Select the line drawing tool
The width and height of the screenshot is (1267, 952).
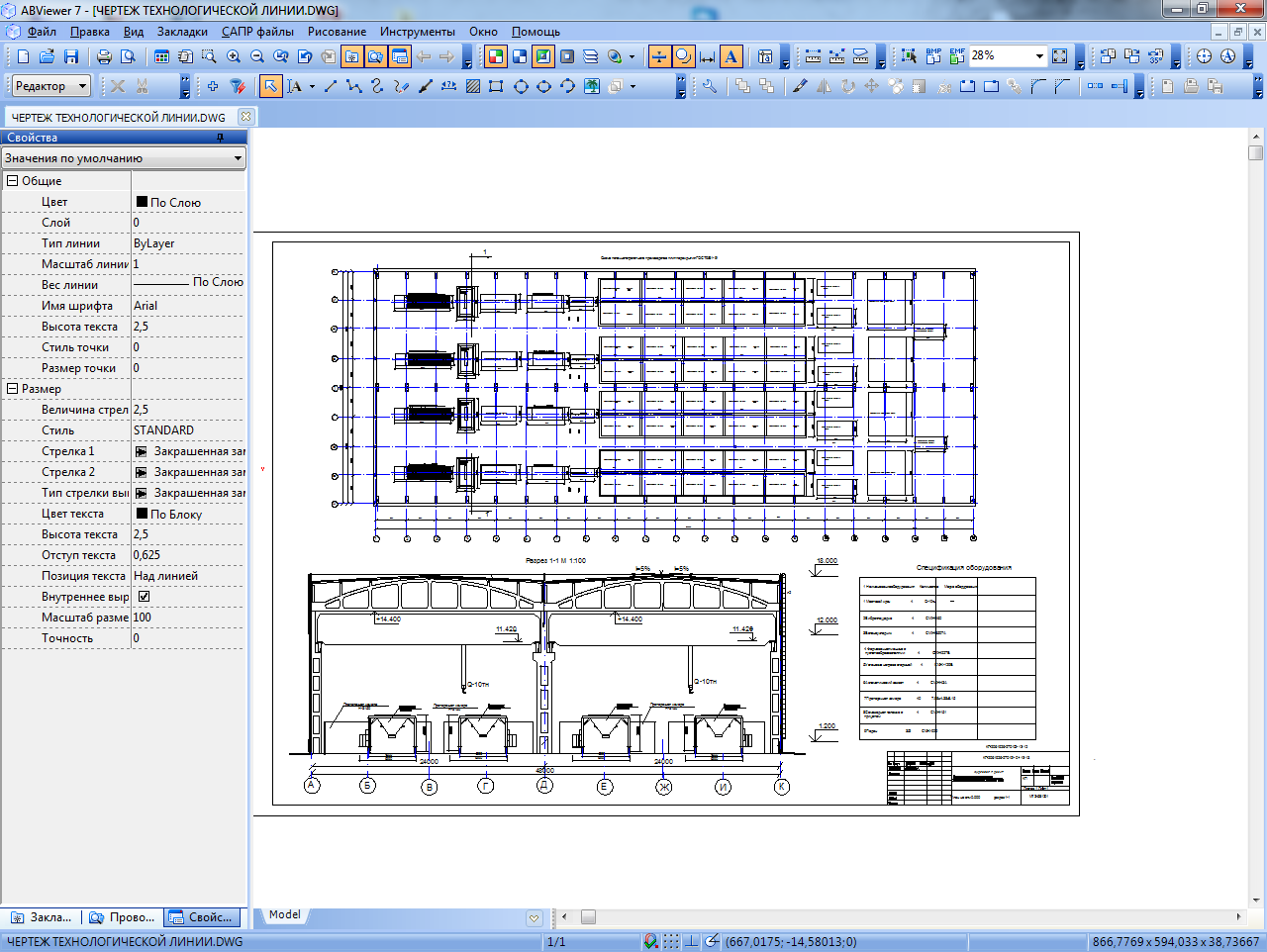[x=331, y=86]
